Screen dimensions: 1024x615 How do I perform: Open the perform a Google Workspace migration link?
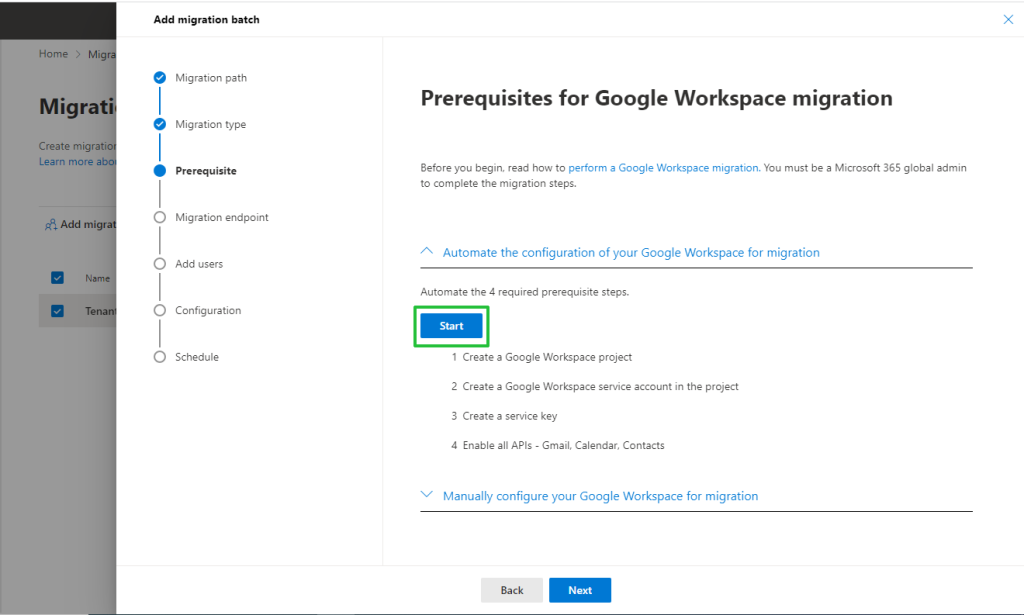pos(663,167)
